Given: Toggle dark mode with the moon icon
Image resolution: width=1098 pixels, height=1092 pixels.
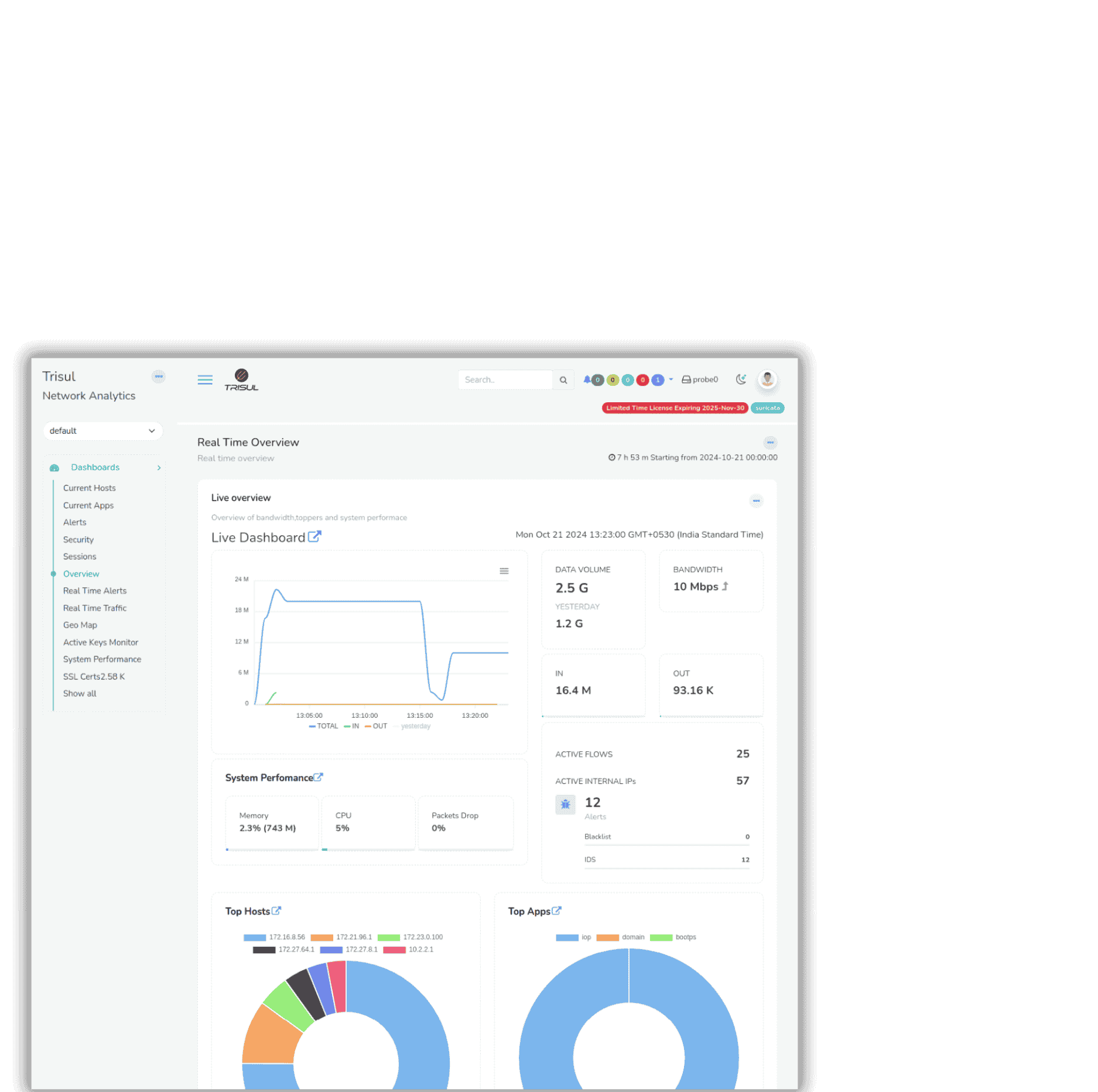Looking at the screenshot, I should (741, 379).
